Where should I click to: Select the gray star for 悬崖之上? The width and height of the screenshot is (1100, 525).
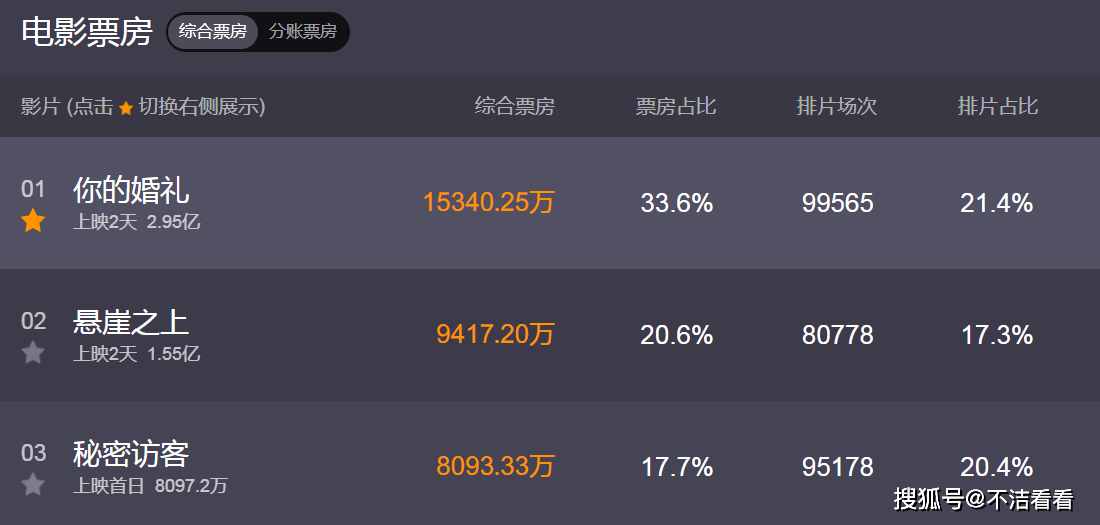pos(33,353)
